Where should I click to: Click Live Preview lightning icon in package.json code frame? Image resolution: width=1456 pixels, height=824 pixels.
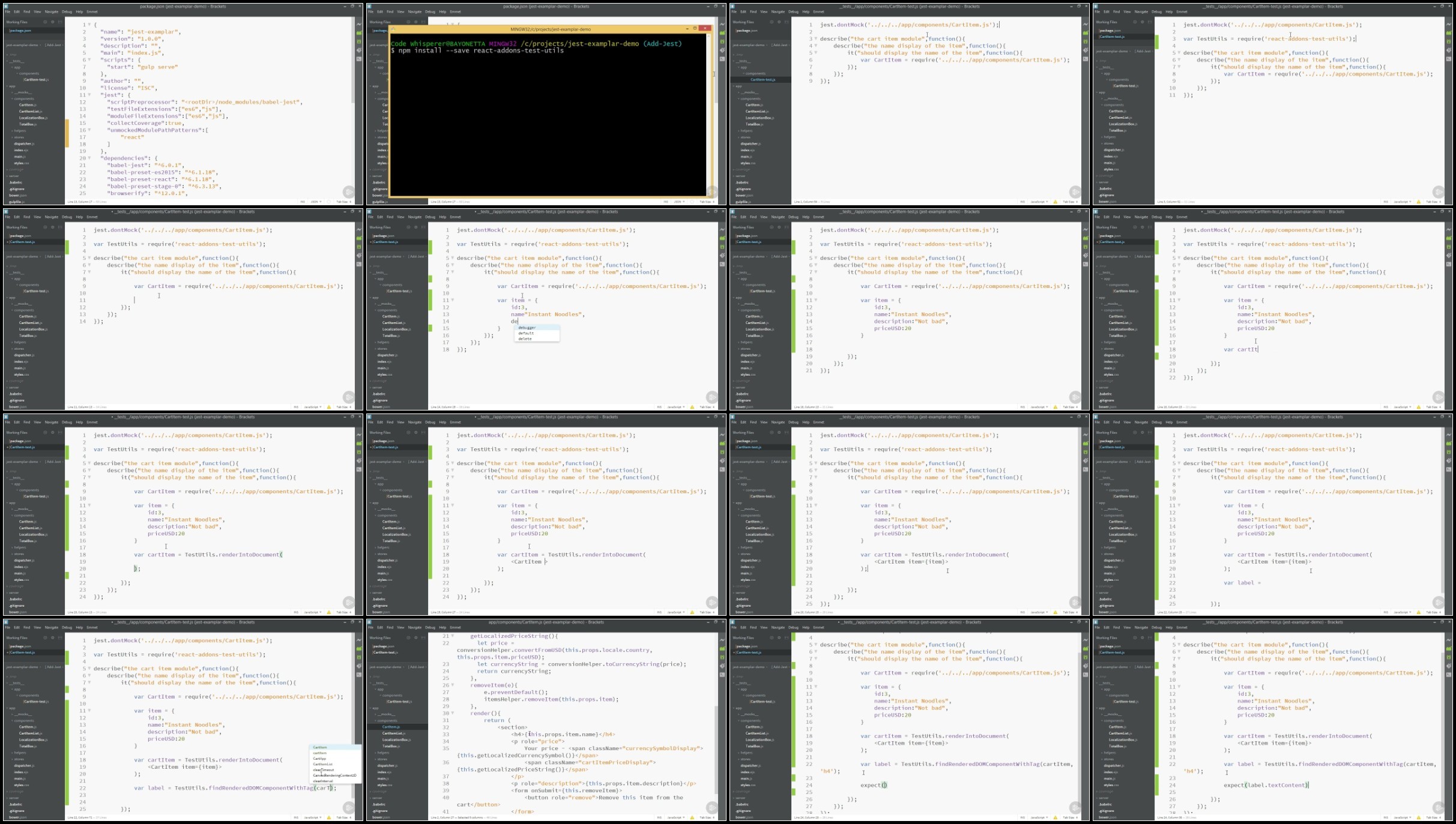pos(359,24)
